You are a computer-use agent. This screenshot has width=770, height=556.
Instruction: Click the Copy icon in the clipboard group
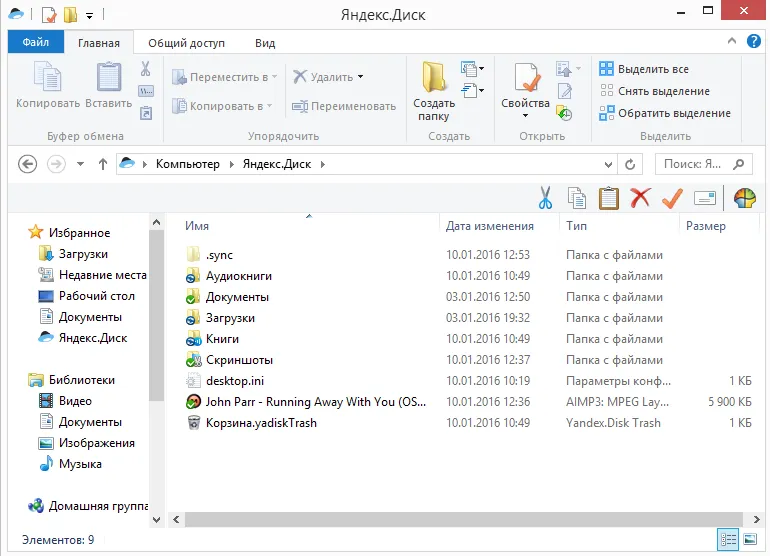(48, 77)
